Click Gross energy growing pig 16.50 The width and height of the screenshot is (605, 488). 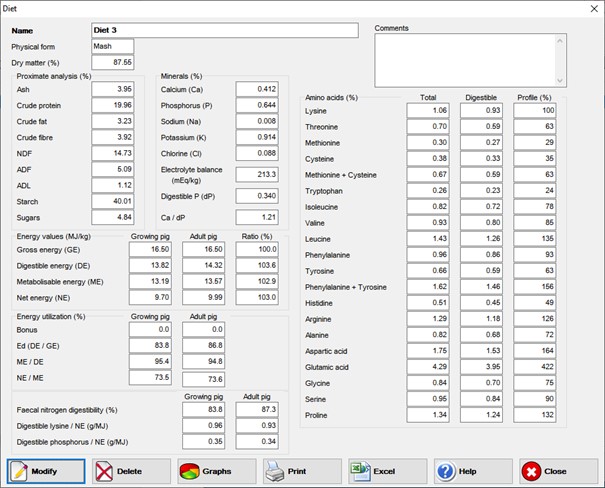(x=150, y=249)
